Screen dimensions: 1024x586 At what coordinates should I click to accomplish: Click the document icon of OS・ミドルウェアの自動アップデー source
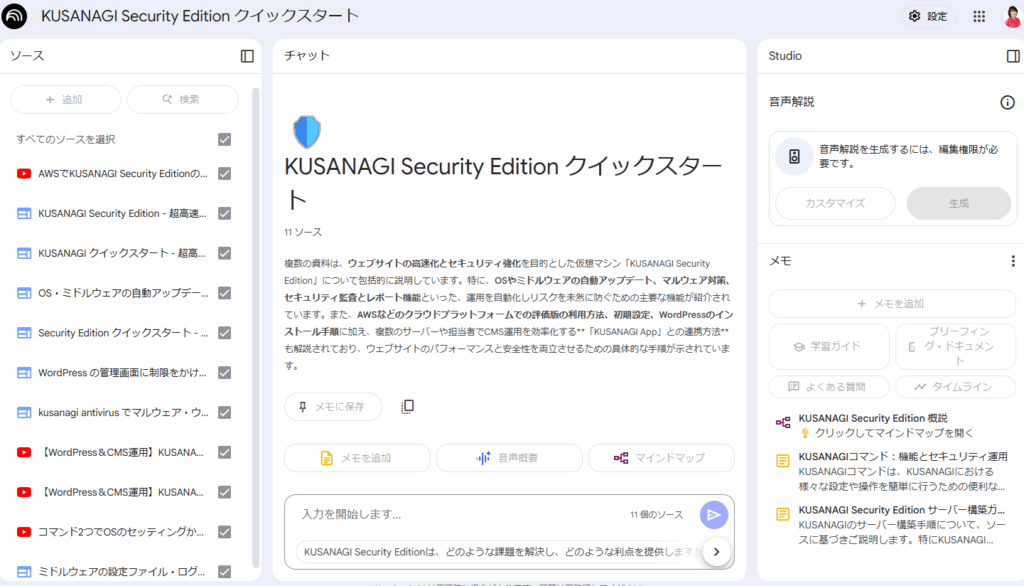click(24, 293)
